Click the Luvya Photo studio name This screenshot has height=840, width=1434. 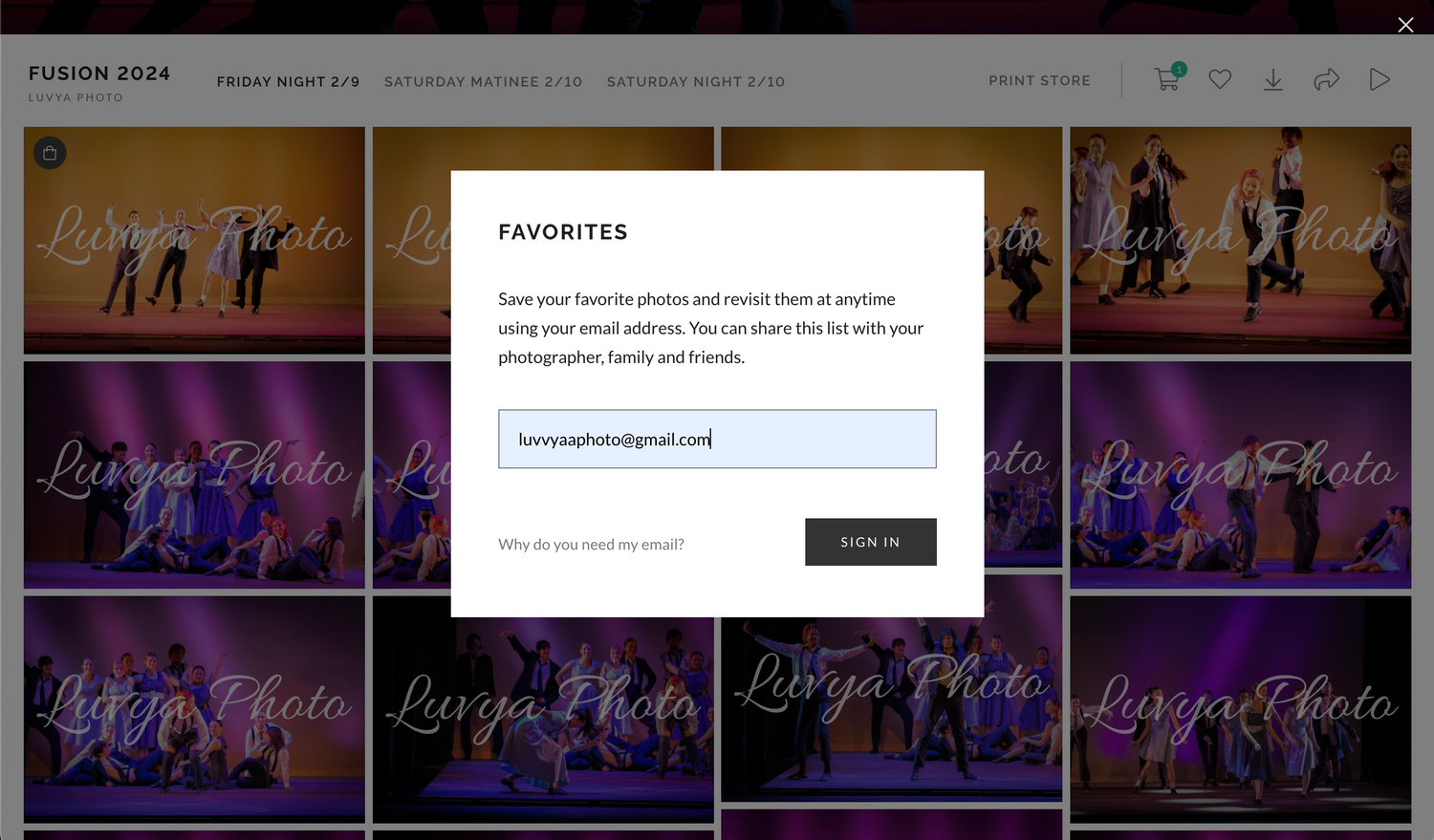(x=76, y=97)
